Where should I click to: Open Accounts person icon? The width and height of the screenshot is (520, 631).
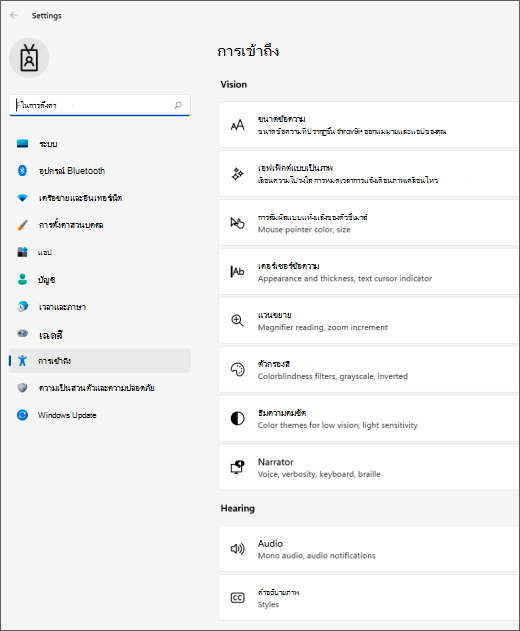[x=23, y=279]
